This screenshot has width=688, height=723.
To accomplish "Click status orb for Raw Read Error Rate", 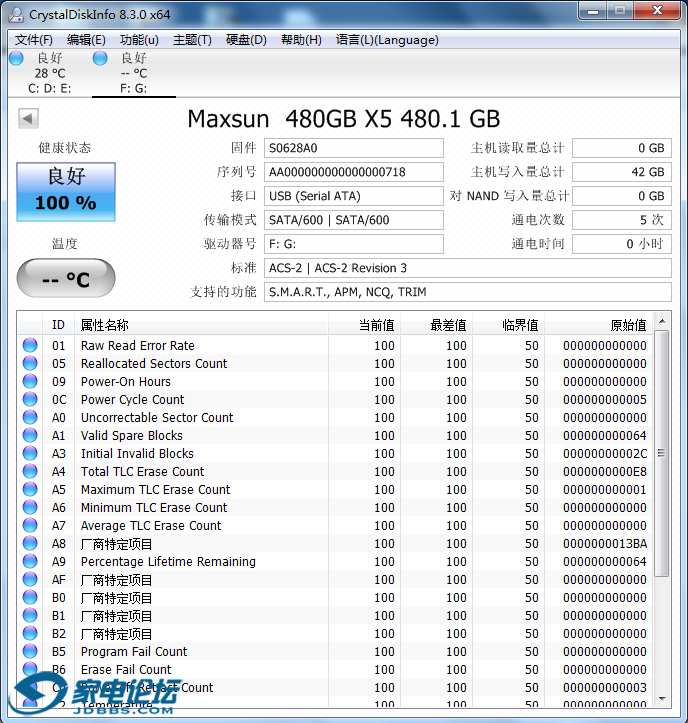I will click(30, 345).
